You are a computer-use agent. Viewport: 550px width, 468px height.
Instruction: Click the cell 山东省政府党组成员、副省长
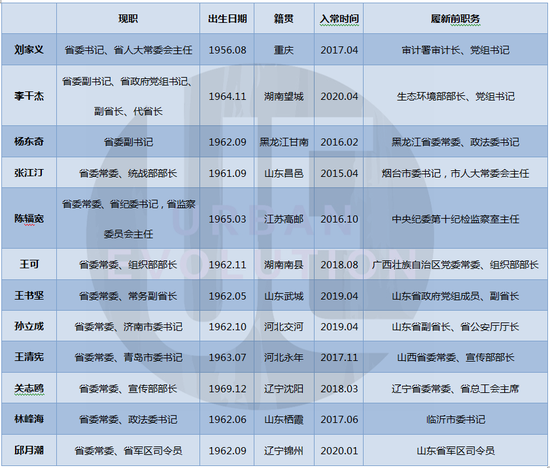click(455, 296)
